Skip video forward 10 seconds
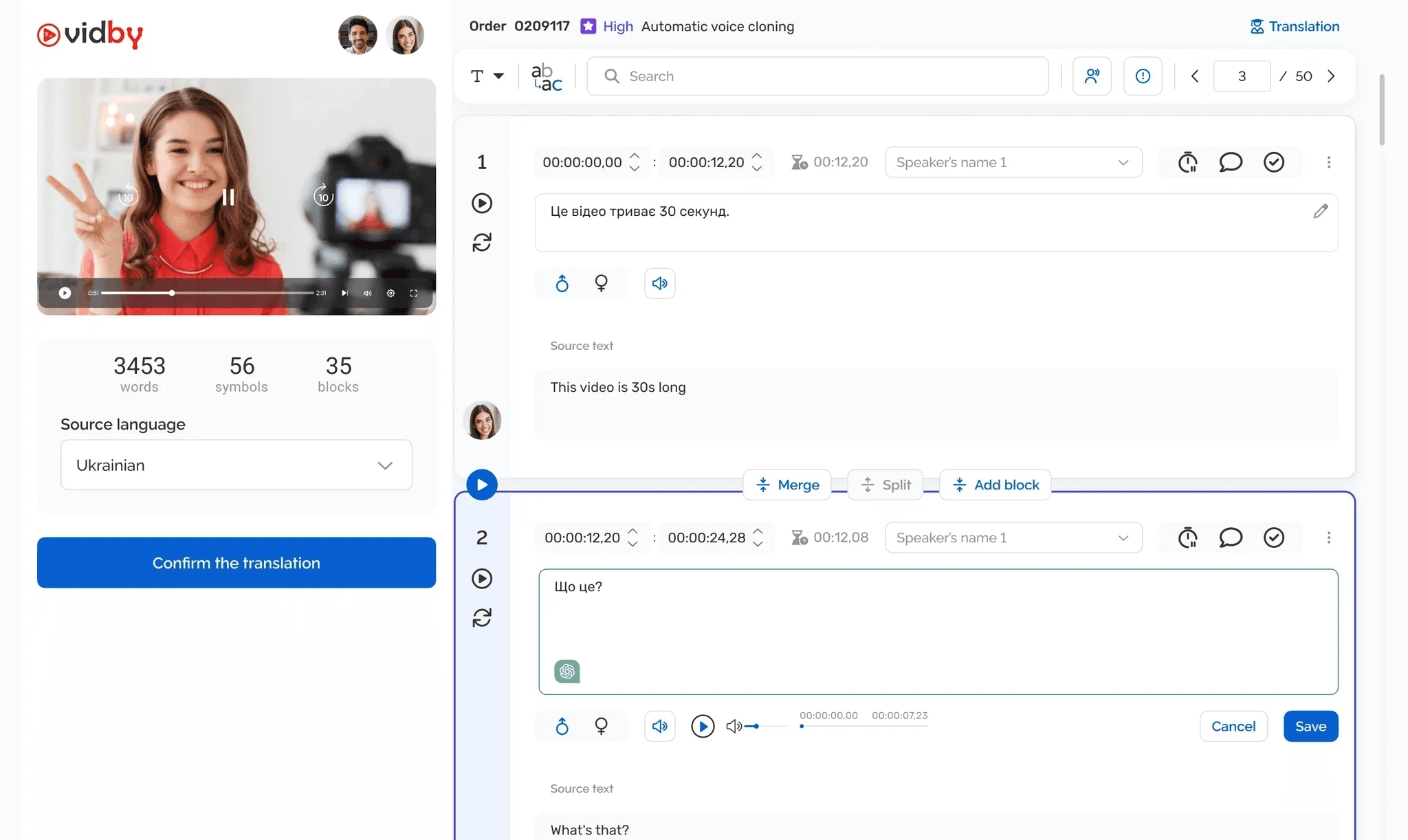 (x=323, y=196)
